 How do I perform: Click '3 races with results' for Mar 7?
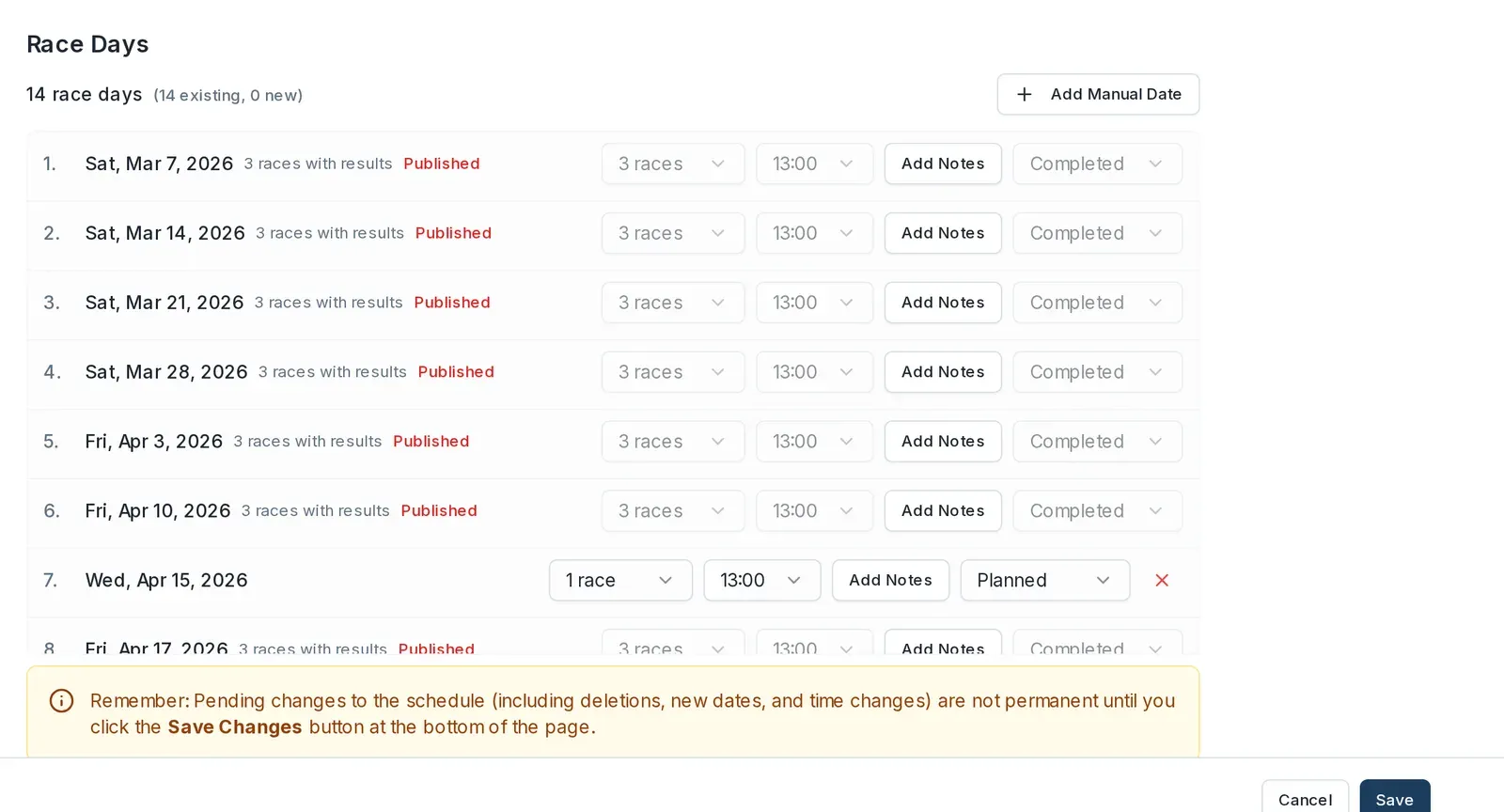tap(318, 164)
